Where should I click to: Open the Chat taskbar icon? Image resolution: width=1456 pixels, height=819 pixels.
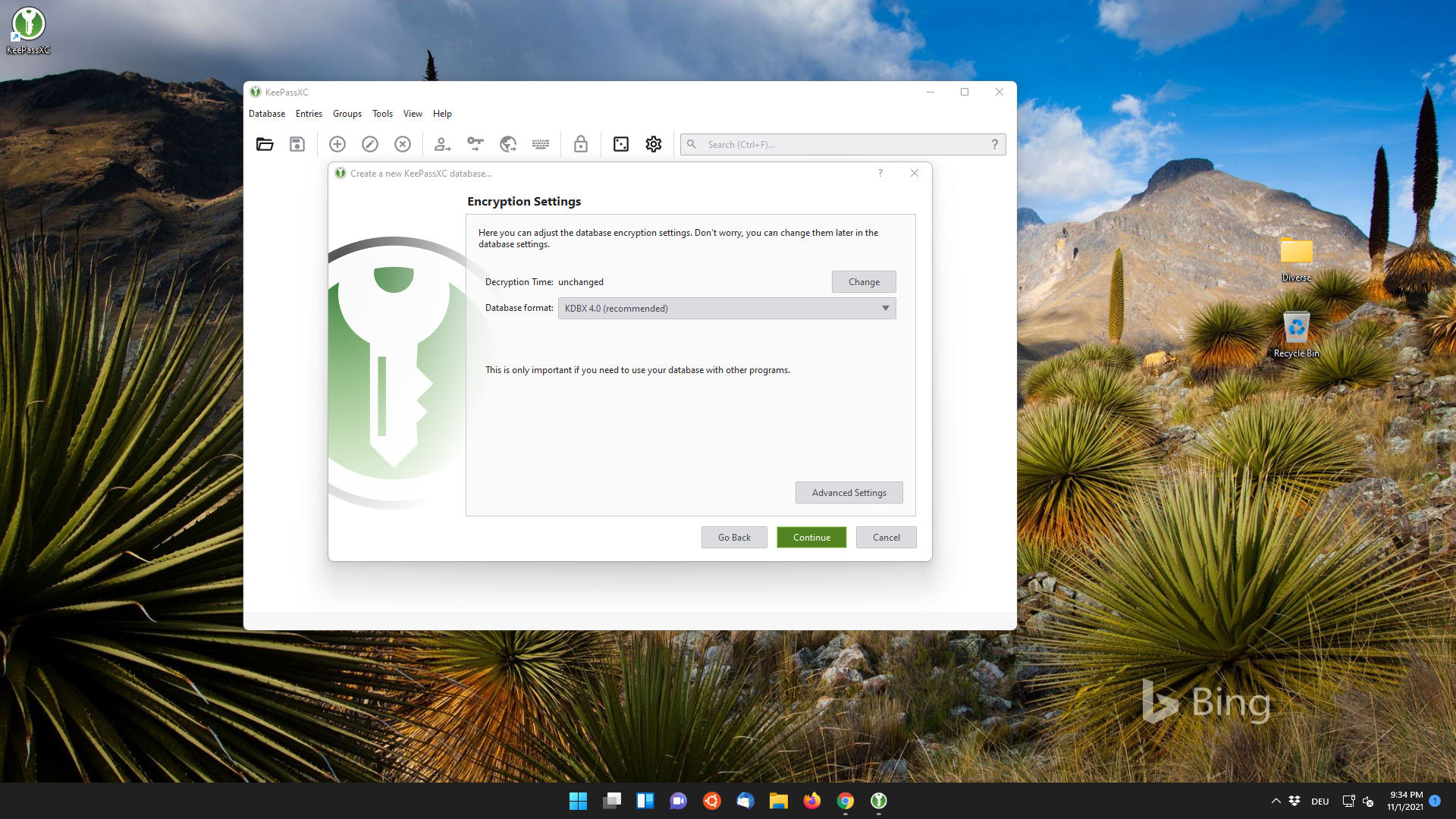coord(679,801)
